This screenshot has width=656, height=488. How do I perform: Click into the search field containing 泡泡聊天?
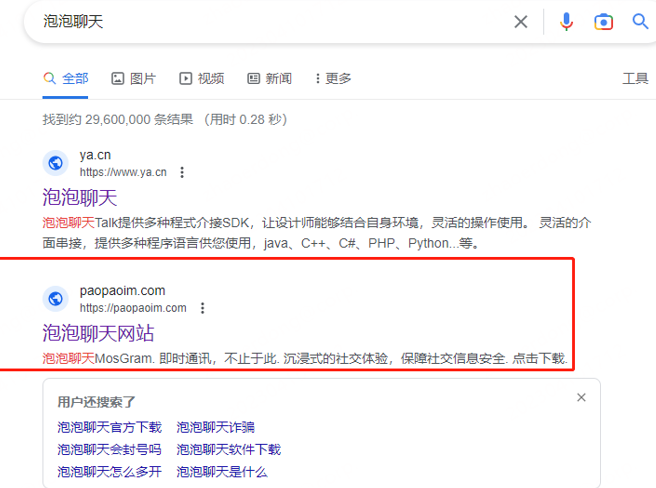tap(268, 21)
